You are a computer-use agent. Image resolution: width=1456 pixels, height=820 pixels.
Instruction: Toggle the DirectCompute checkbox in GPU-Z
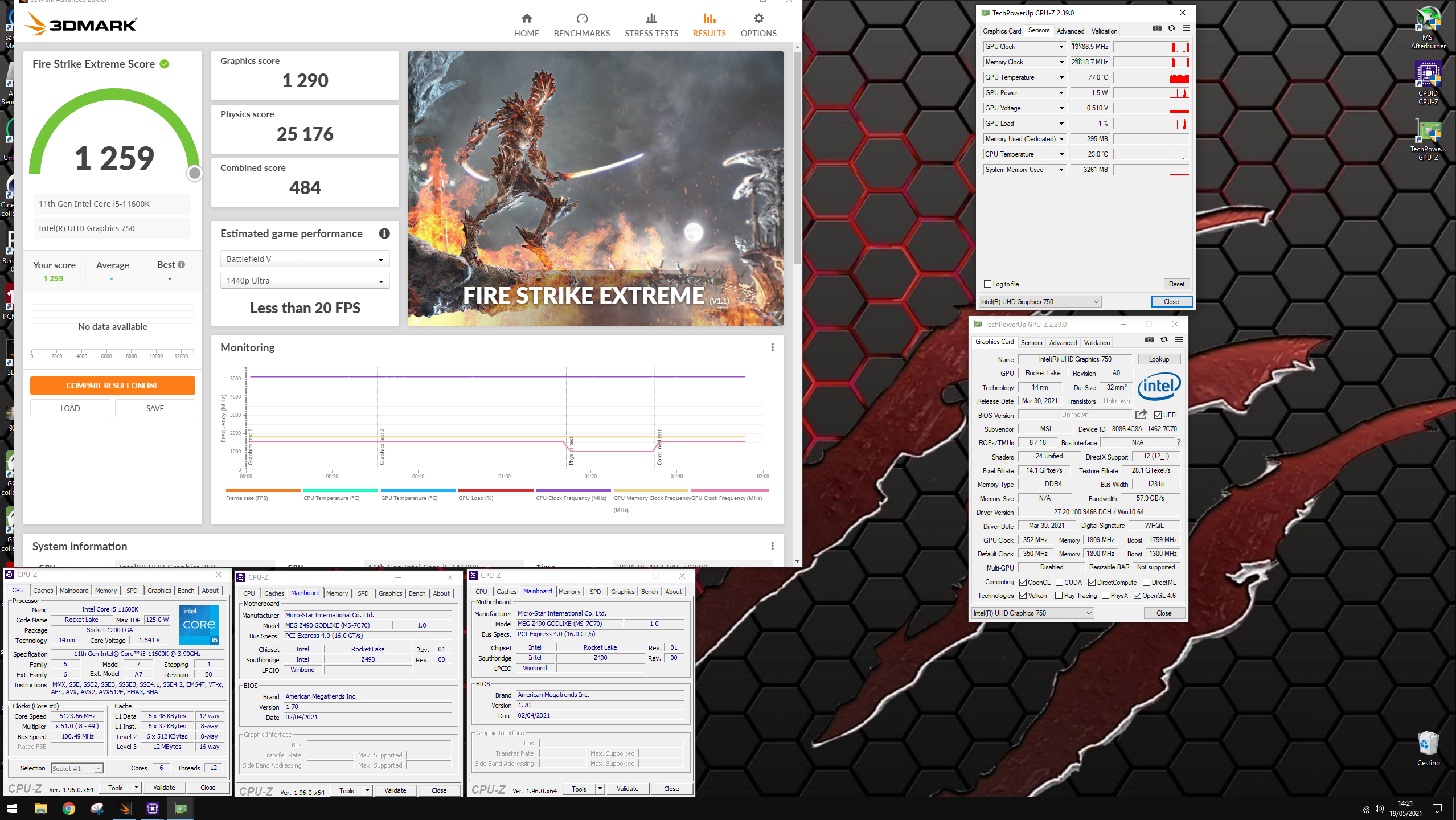pos(1092,583)
